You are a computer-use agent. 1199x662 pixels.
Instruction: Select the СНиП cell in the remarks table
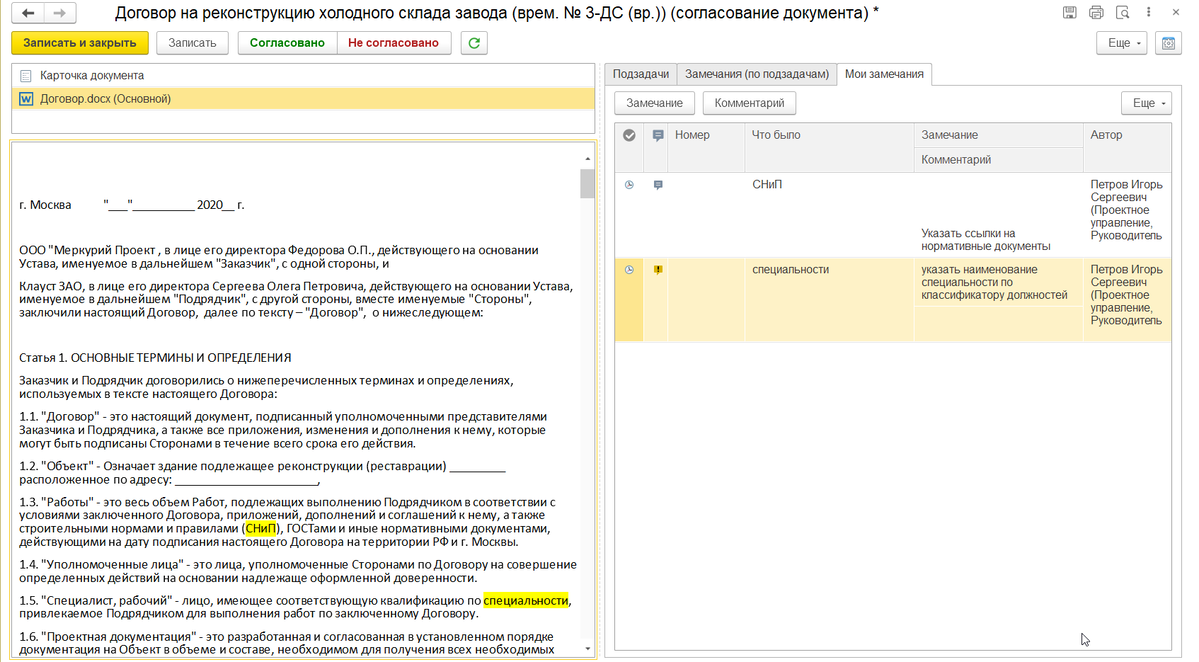(829, 215)
